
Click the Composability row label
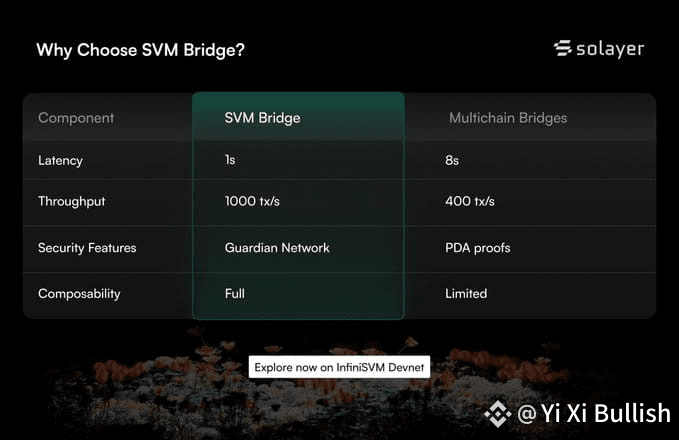79,294
